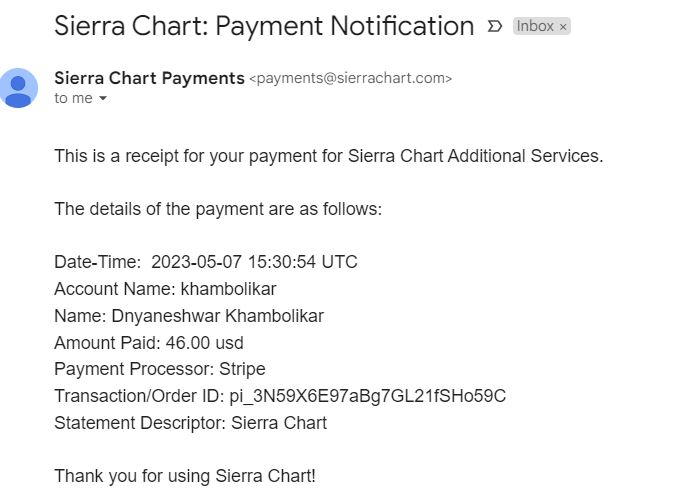Click the Account Name line
The width and height of the screenshot is (691, 502).
[x=165, y=289]
